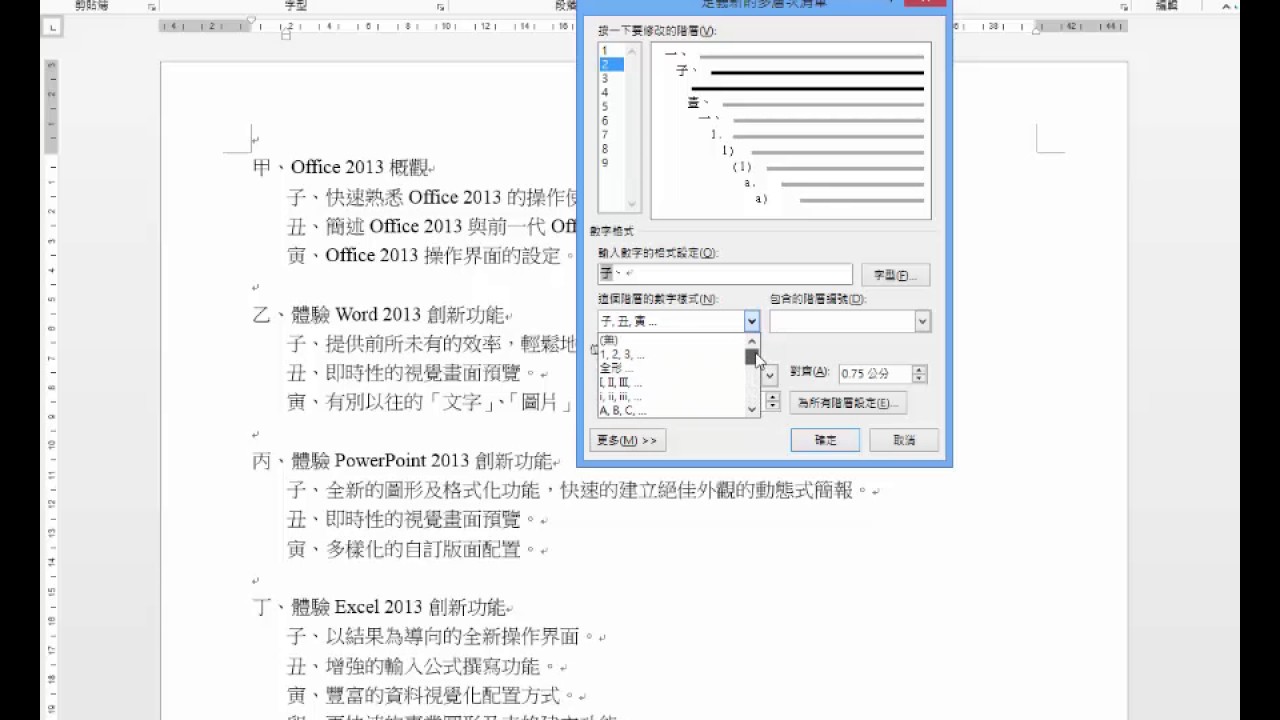Select left indent box marker on ruler
Screen dimensions: 1280x720
click(x=286, y=36)
